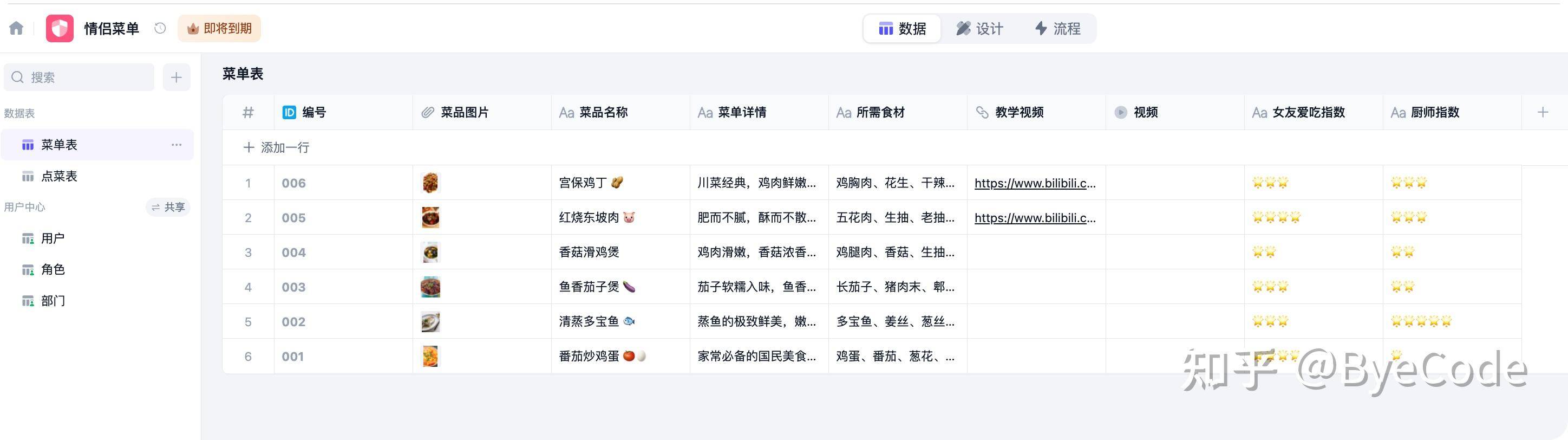Open bilibili link in row 006
Image resolution: width=1568 pixels, height=440 pixels.
click(1035, 183)
